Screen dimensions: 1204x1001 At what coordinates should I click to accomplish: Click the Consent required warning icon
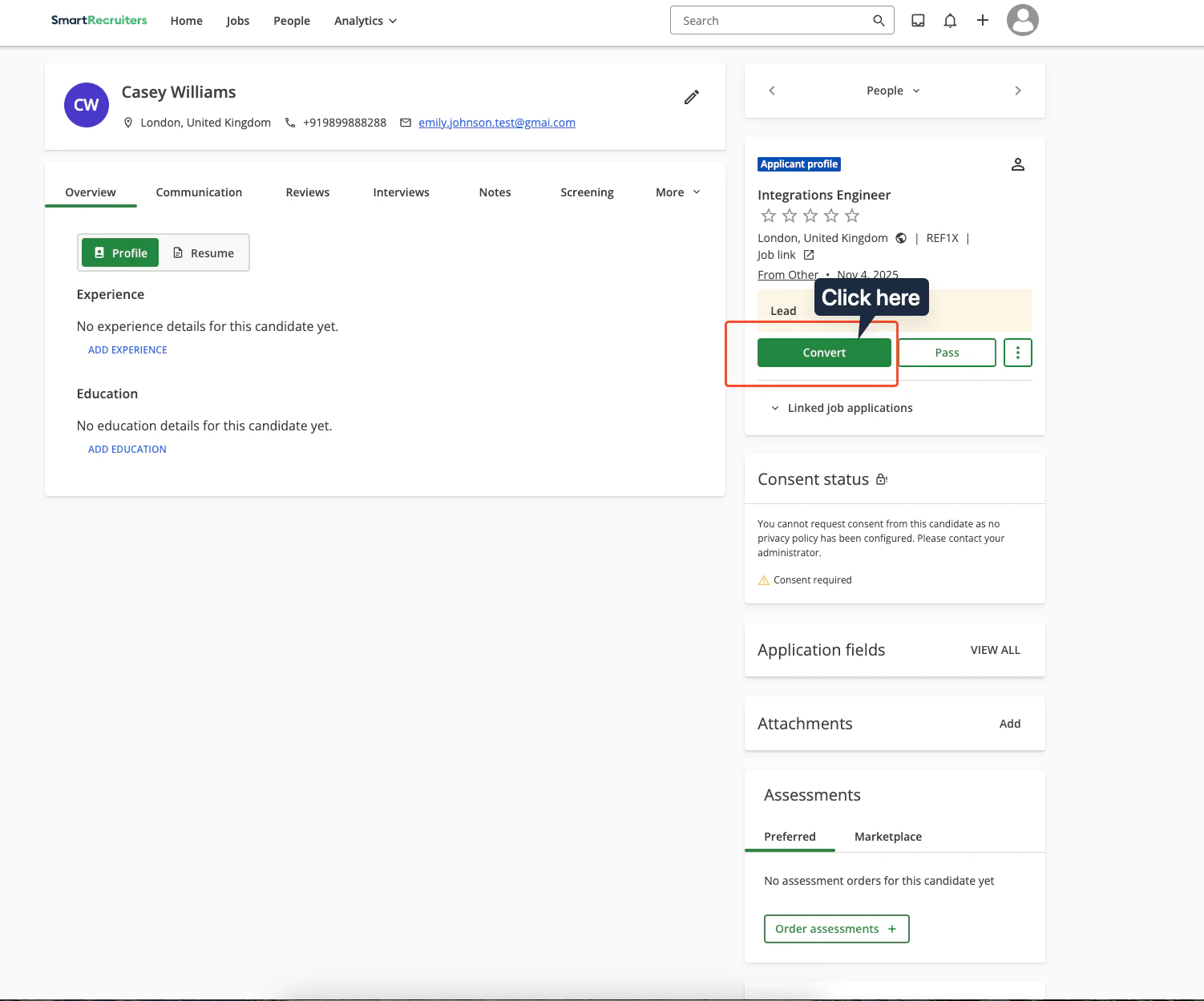(764, 580)
